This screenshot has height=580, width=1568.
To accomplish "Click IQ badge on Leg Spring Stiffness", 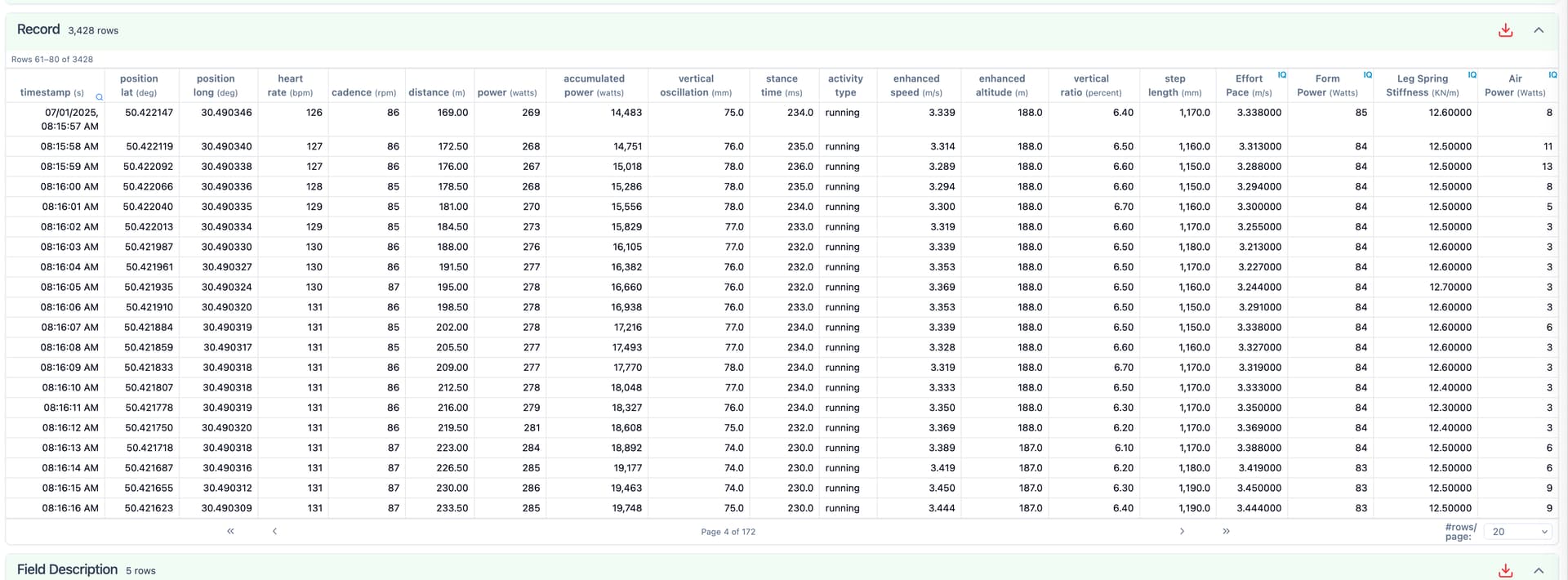I will point(1472,75).
